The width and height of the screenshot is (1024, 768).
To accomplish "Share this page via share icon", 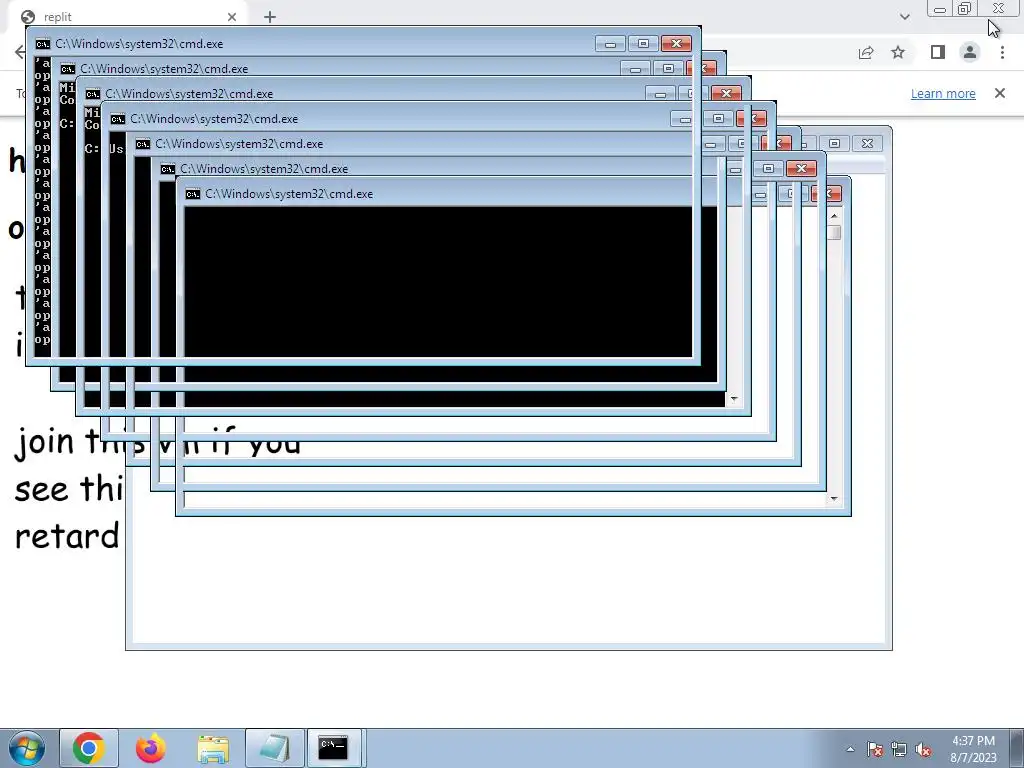I will (866, 52).
